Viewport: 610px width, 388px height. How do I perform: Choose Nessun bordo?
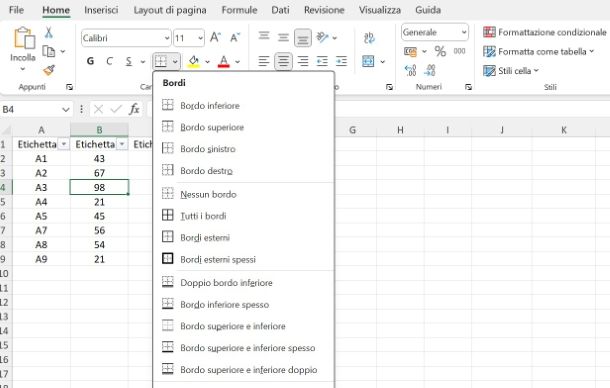coord(244,194)
